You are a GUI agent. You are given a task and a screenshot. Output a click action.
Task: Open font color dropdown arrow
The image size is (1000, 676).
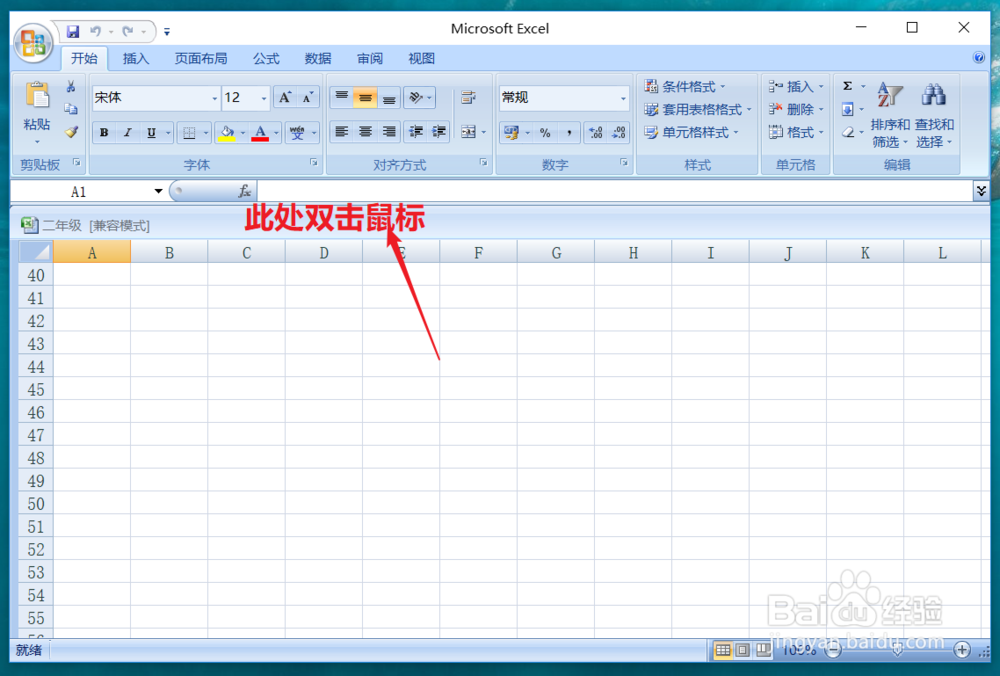[276, 133]
